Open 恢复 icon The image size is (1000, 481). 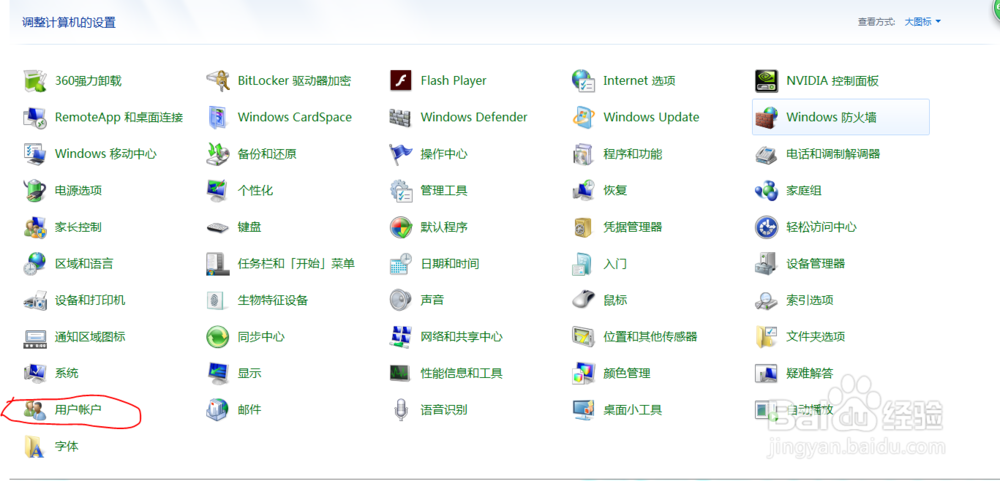point(583,190)
